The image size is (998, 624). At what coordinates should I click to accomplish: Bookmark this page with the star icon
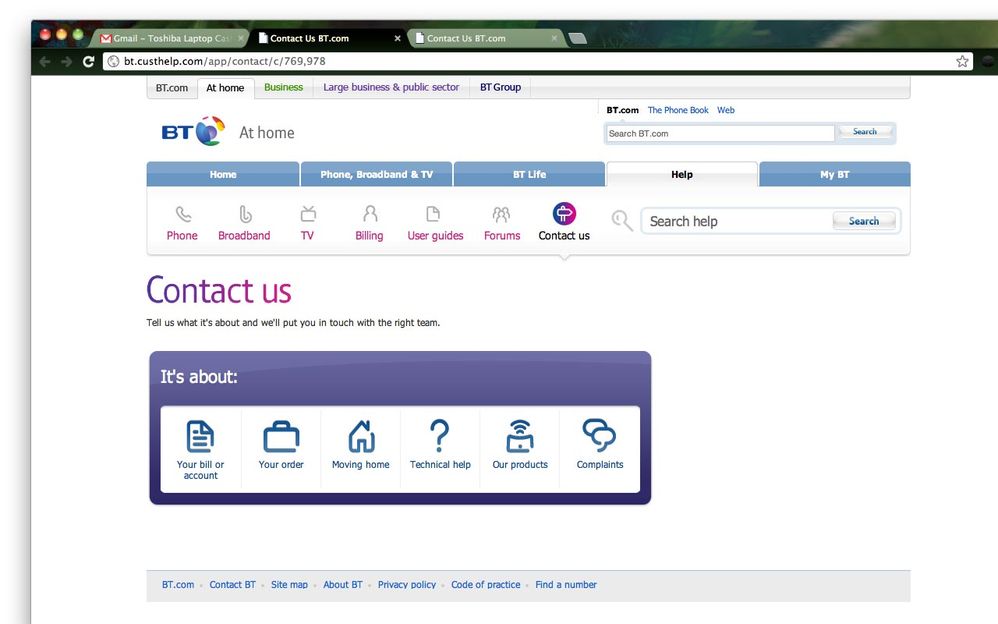962,61
